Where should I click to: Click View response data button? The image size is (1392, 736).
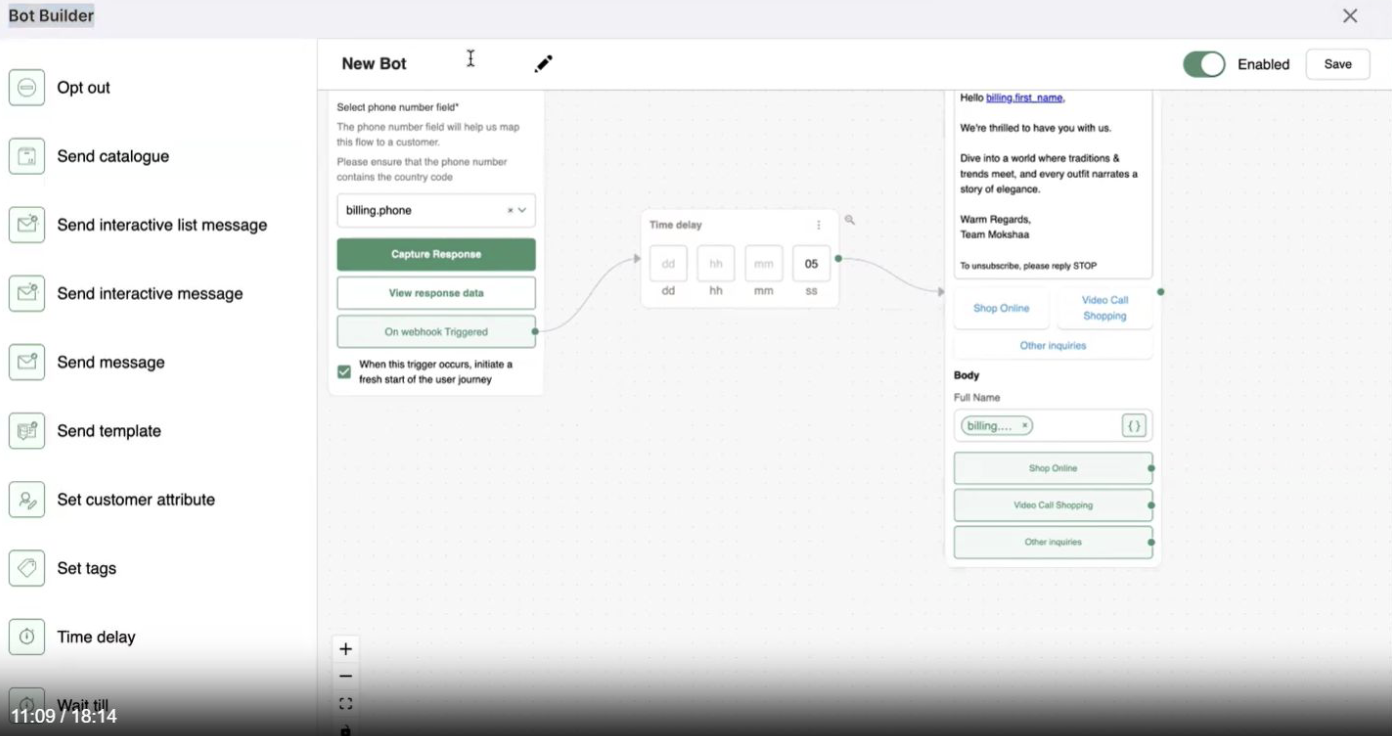coord(436,293)
